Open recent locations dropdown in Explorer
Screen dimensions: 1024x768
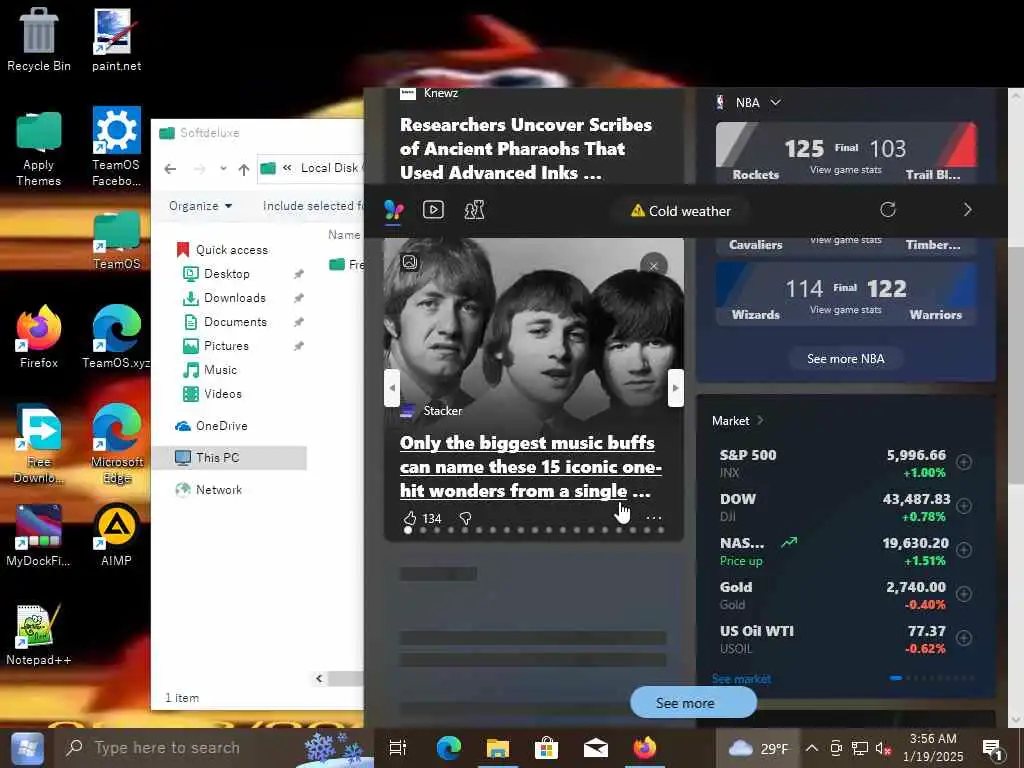coord(223,169)
